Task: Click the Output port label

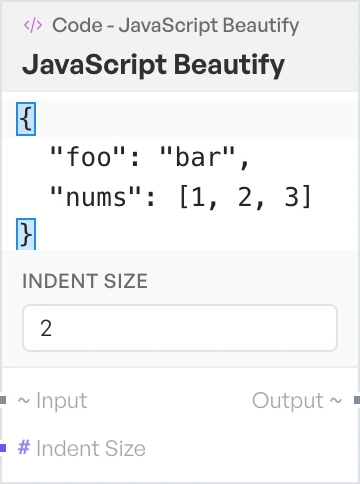Action: tap(288, 400)
